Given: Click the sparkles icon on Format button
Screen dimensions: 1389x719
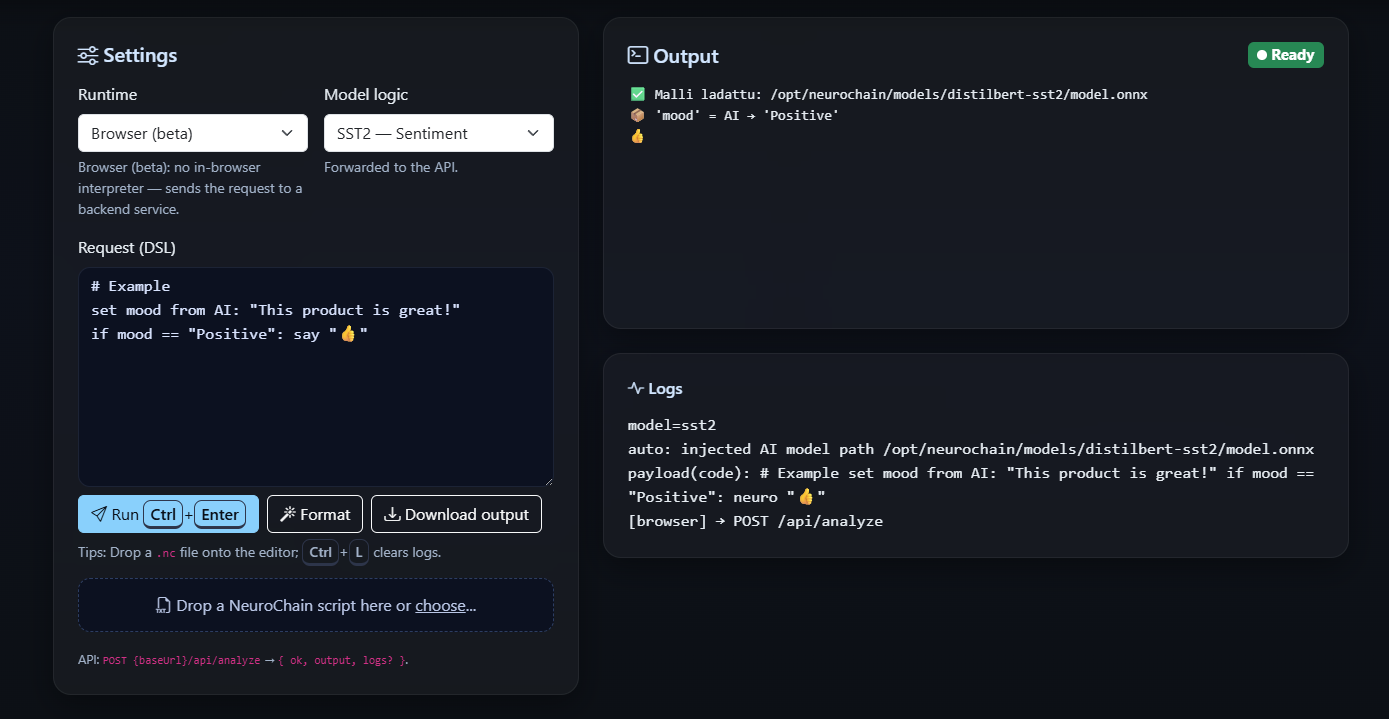Looking at the screenshot, I should point(287,513).
